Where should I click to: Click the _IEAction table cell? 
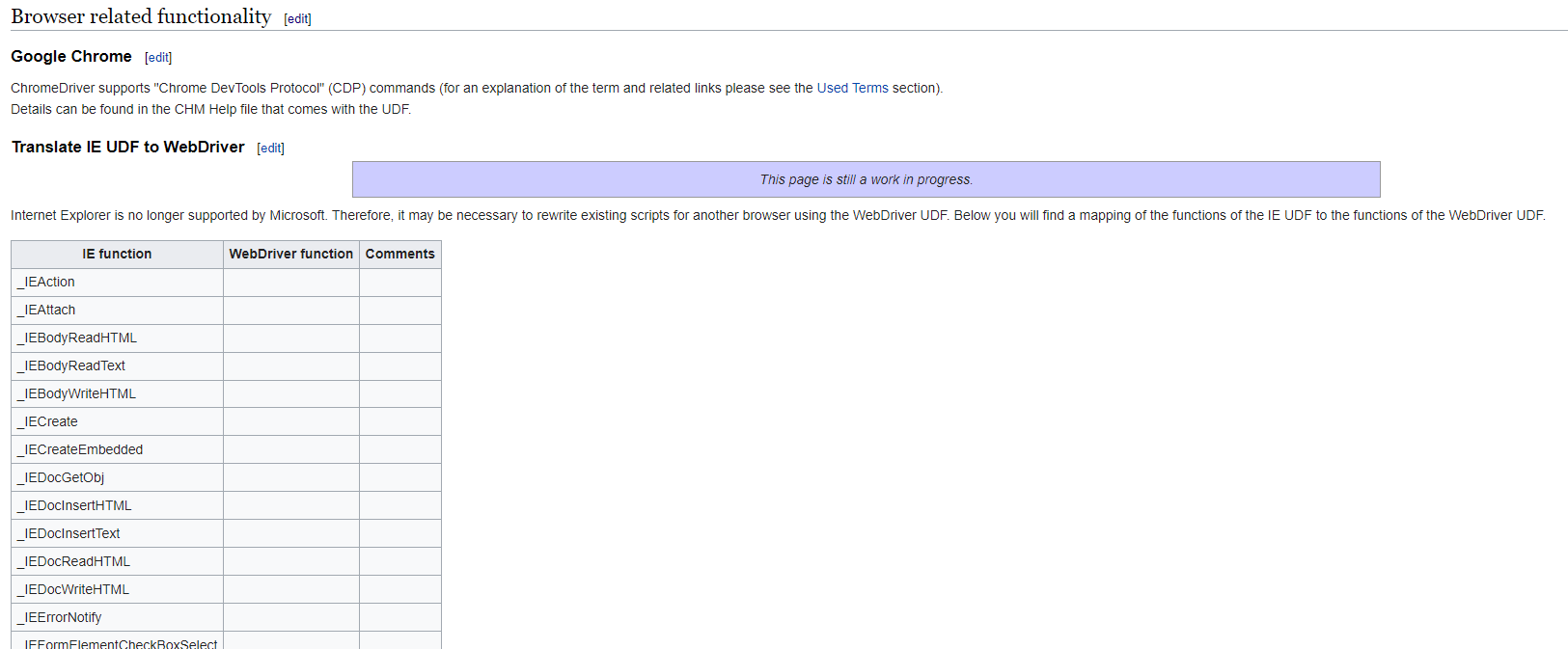click(x=117, y=283)
